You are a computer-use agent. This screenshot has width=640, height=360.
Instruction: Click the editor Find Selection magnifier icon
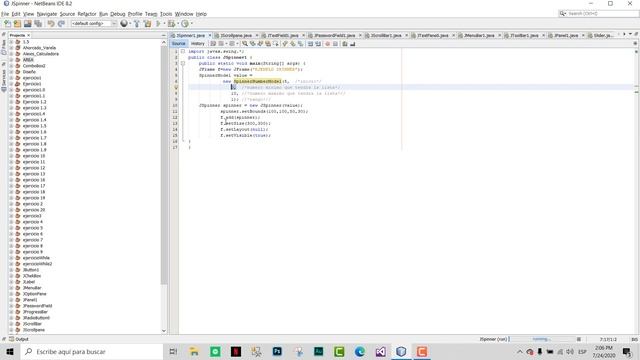245,44
